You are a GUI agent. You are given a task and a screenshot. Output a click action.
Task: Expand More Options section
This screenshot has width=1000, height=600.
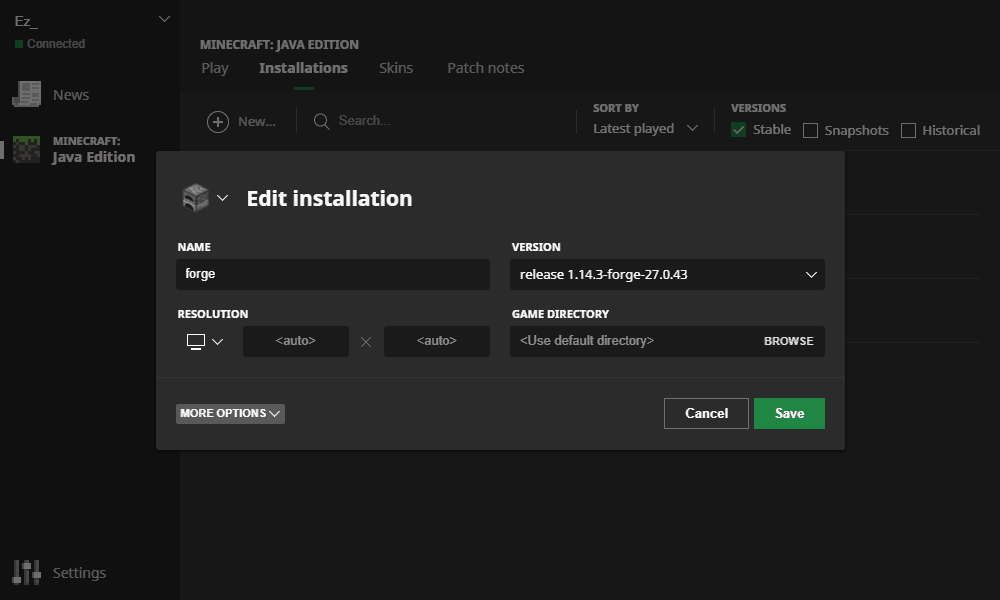coord(230,413)
